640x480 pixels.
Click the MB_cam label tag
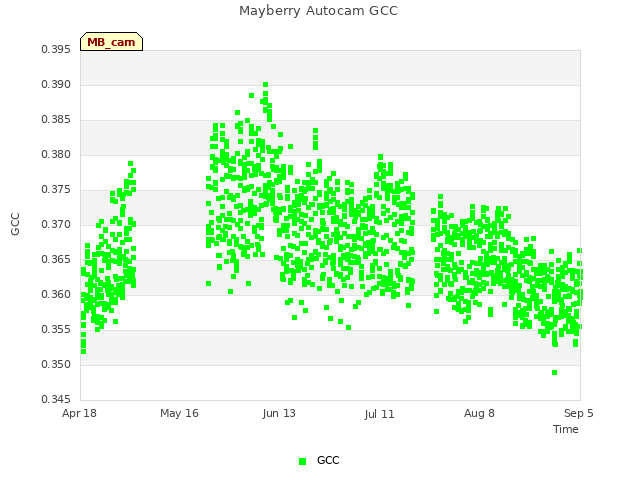[111, 42]
